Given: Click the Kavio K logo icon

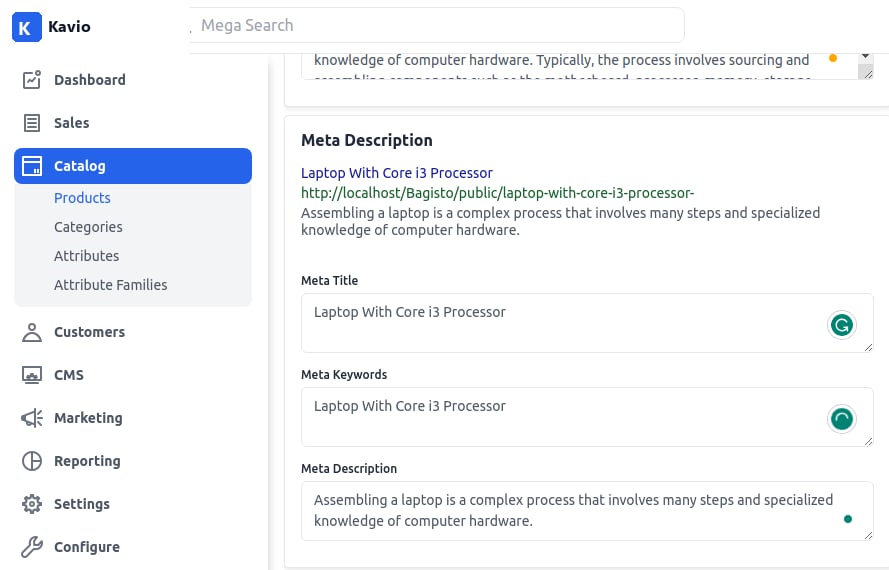Looking at the screenshot, I should click(27, 27).
